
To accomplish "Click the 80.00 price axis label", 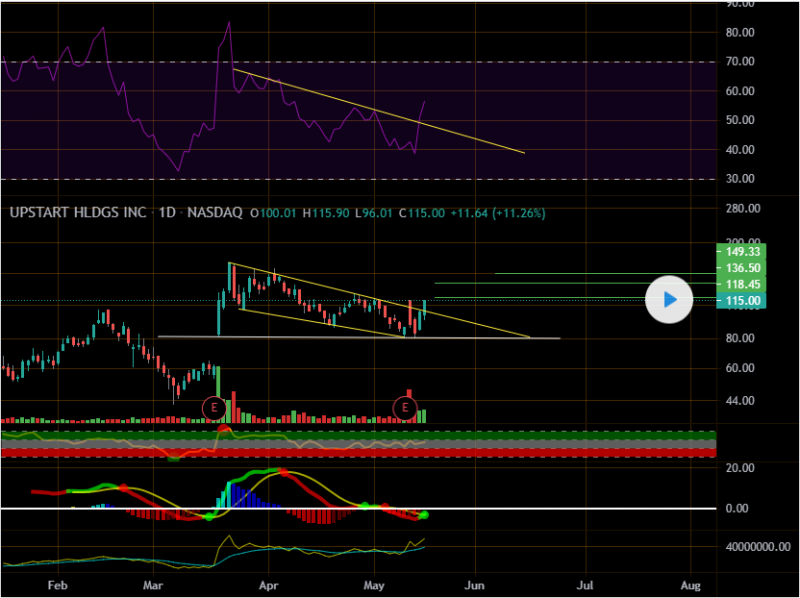I will 739,338.
